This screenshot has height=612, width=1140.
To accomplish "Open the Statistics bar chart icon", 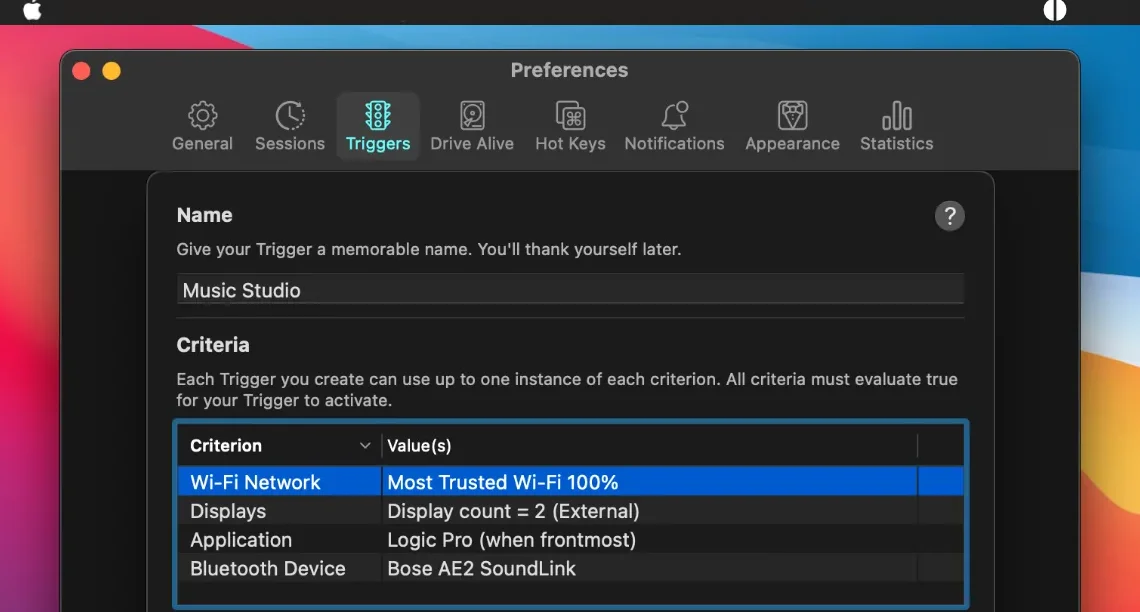I will tap(896, 116).
